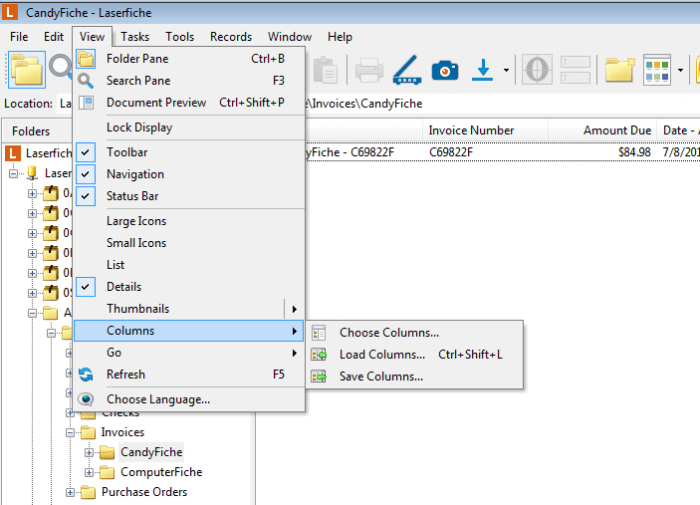Image resolution: width=700 pixels, height=505 pixels.
Task: Click the Folder Pane menu icon
Action: (x=86, y=59)
